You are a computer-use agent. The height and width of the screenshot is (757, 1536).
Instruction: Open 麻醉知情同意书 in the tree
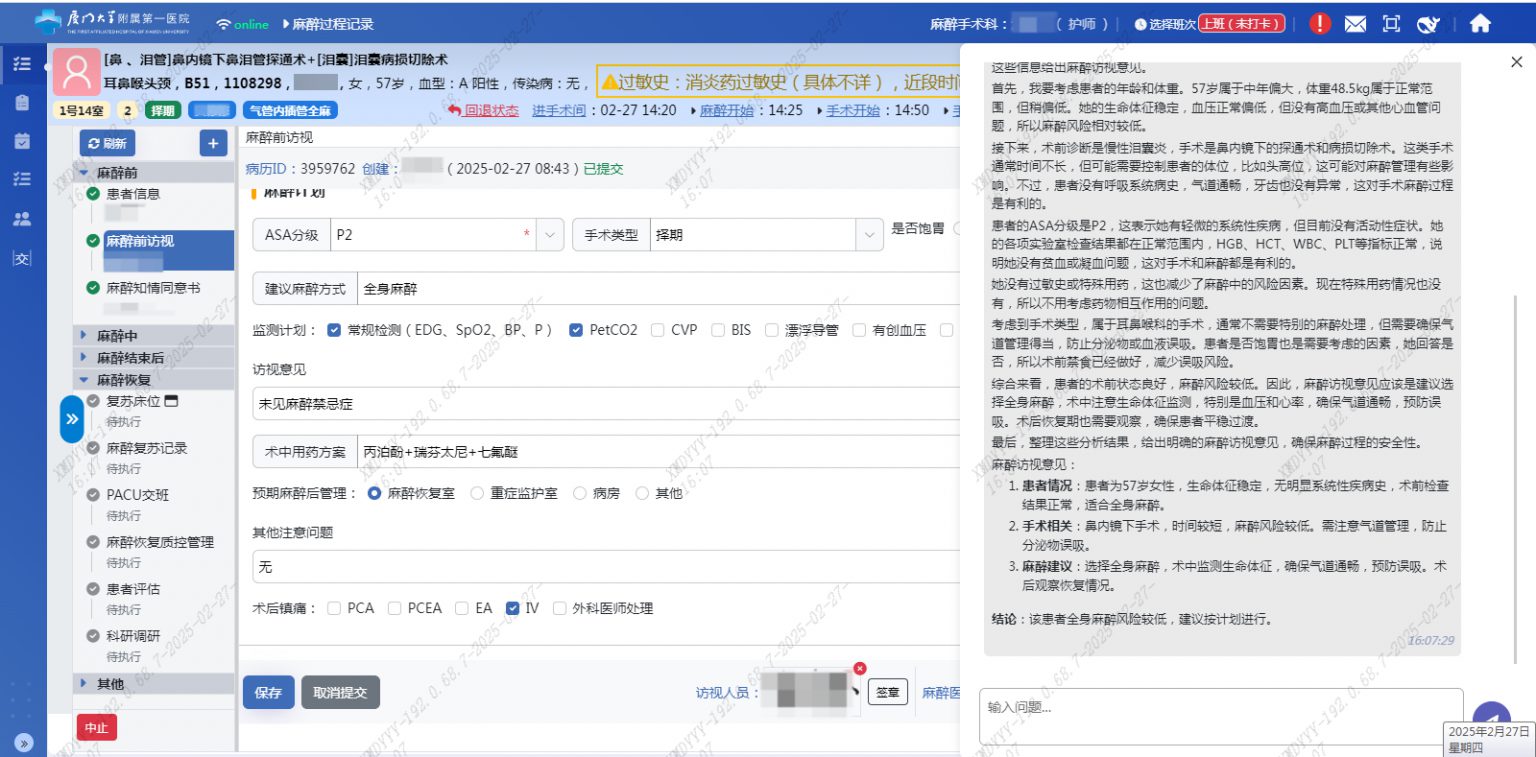click(x=153, y=288)
